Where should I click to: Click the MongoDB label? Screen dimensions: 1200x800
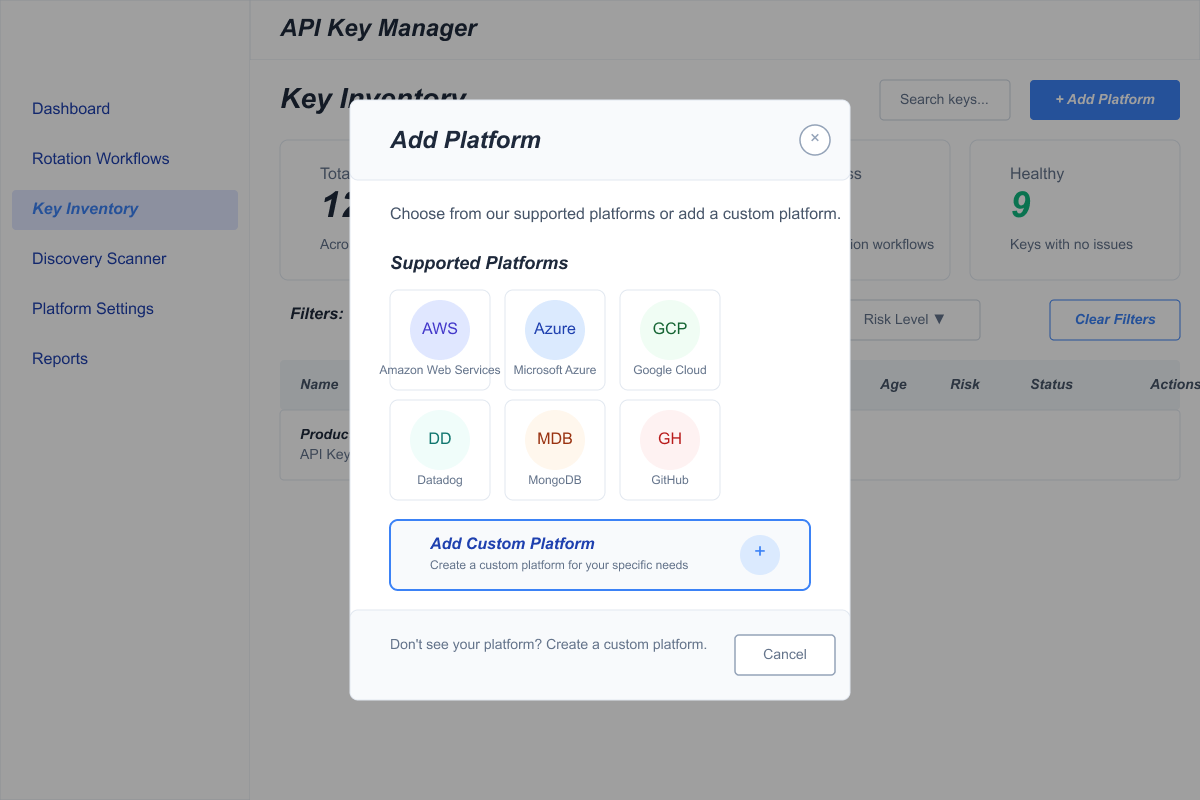[555, 480]
